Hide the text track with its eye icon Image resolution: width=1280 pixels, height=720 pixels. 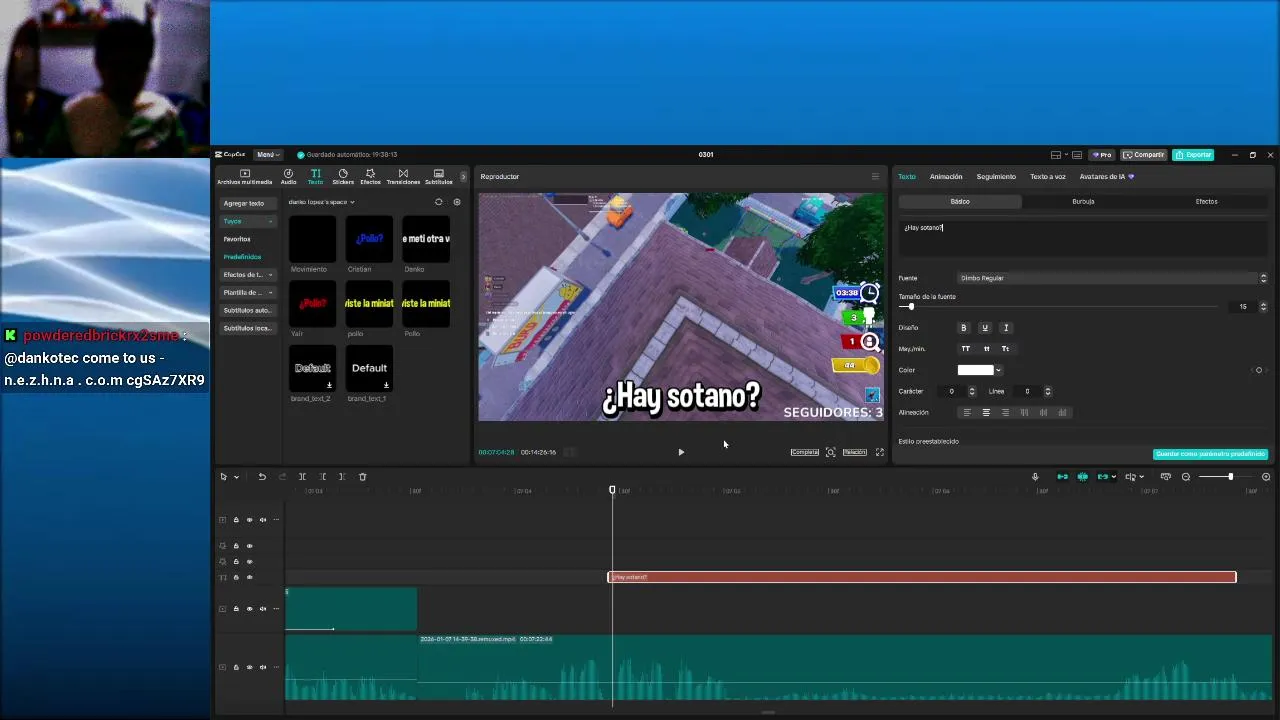(x=249, y=577)
